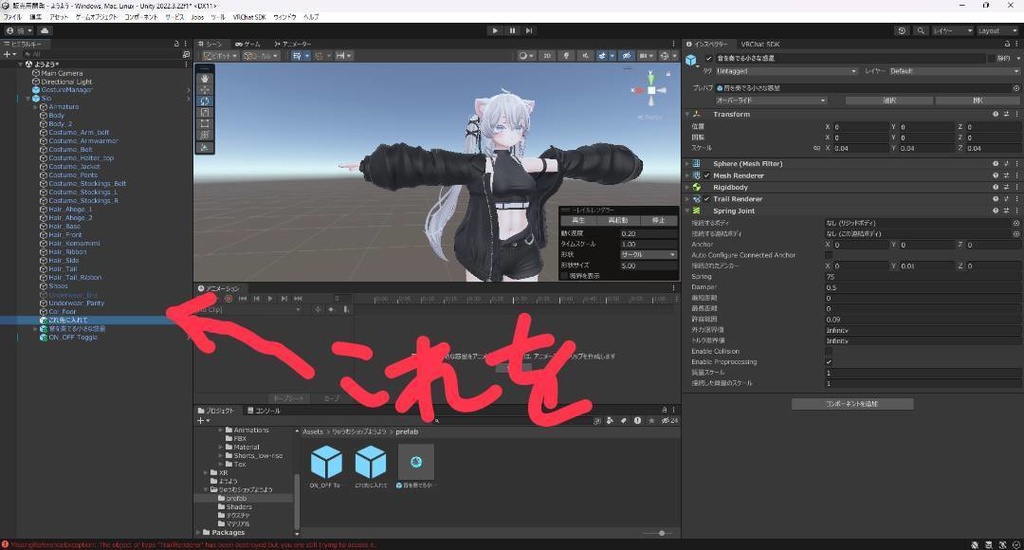Open the Layout dropdown in top toolbar
1024x550 pixels.
(x=997, y=31)
